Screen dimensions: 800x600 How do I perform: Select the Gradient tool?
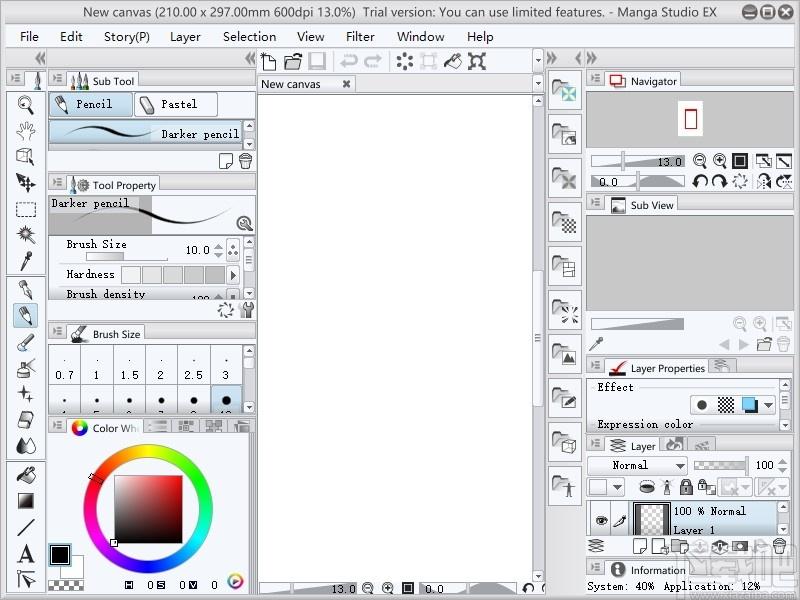[26, 501]
